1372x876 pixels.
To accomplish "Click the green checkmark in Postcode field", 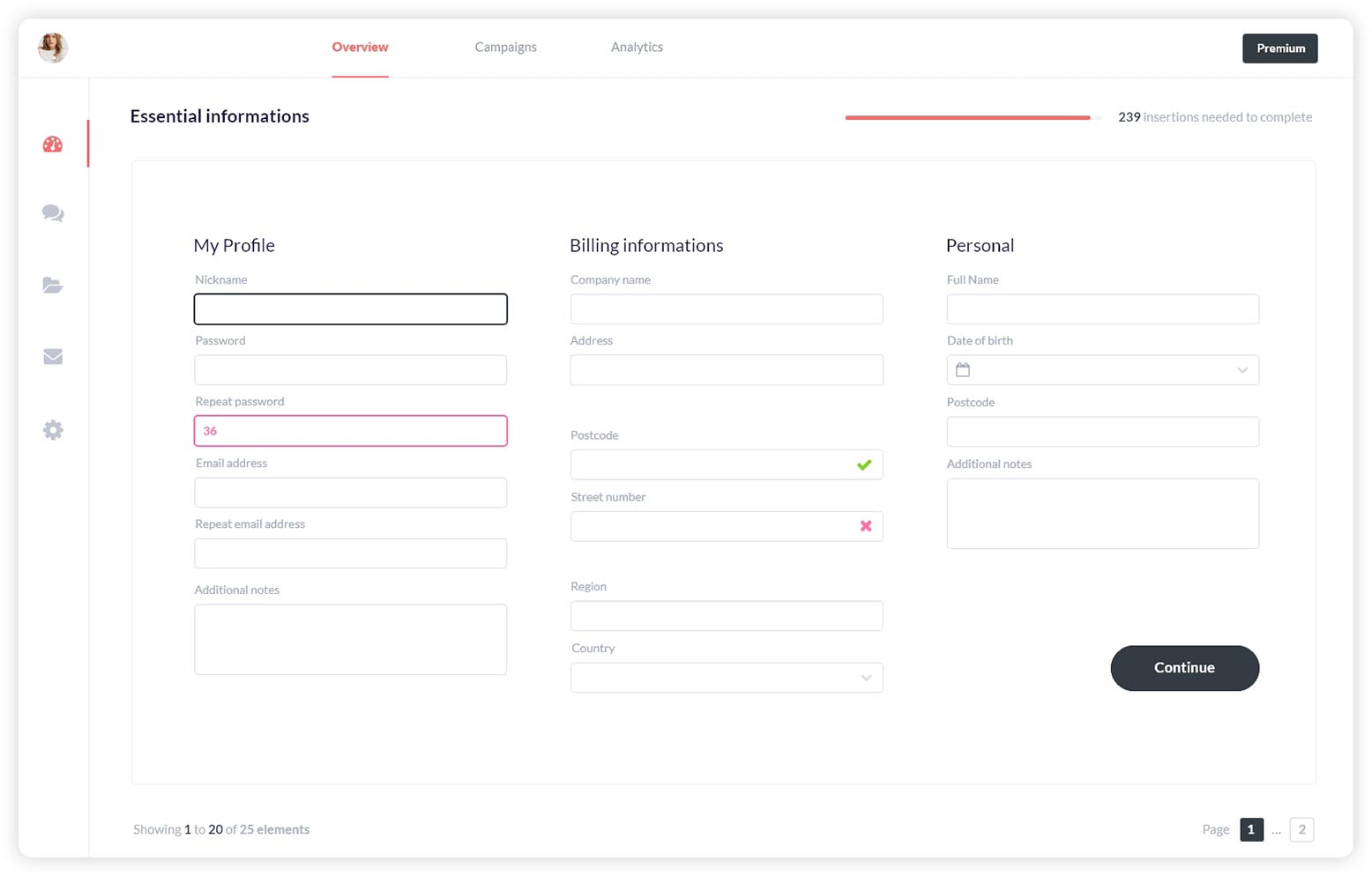I will [864, 465].
